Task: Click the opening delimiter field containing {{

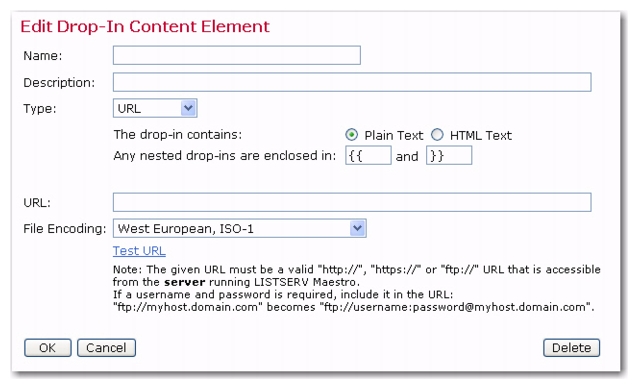Action: tap(368, 156)
